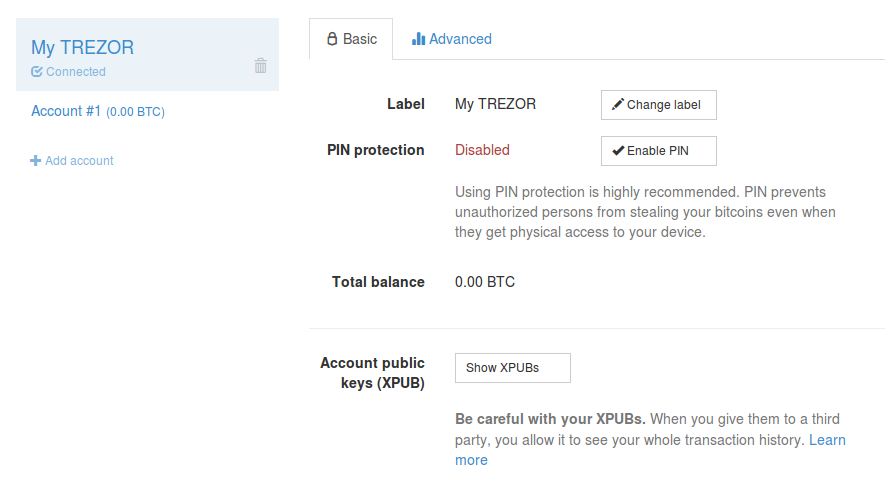The image size is (885, 490).
Task: Click the pencil icon in Change label
Action: pyautogui.click(x=618, y=104)
